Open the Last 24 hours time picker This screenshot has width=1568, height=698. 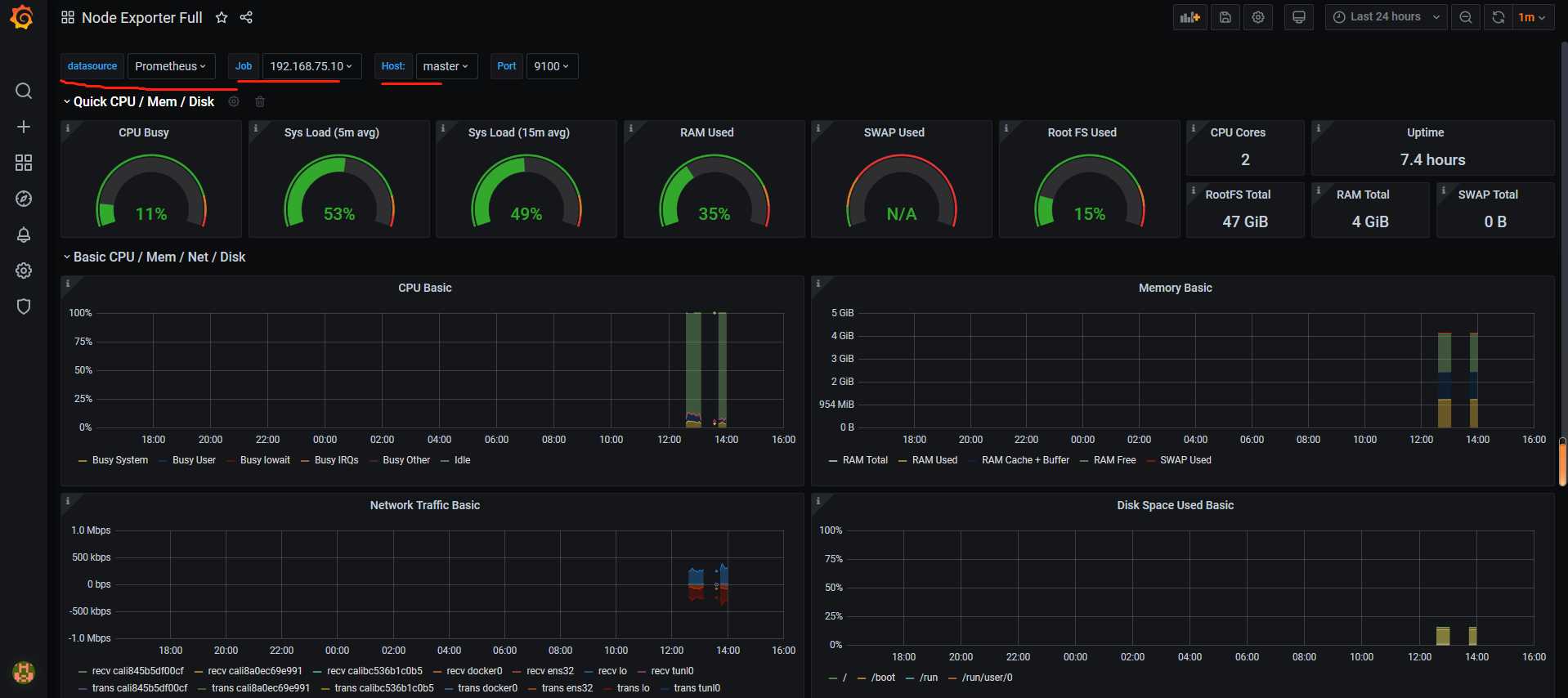[x=1387, y=17]
